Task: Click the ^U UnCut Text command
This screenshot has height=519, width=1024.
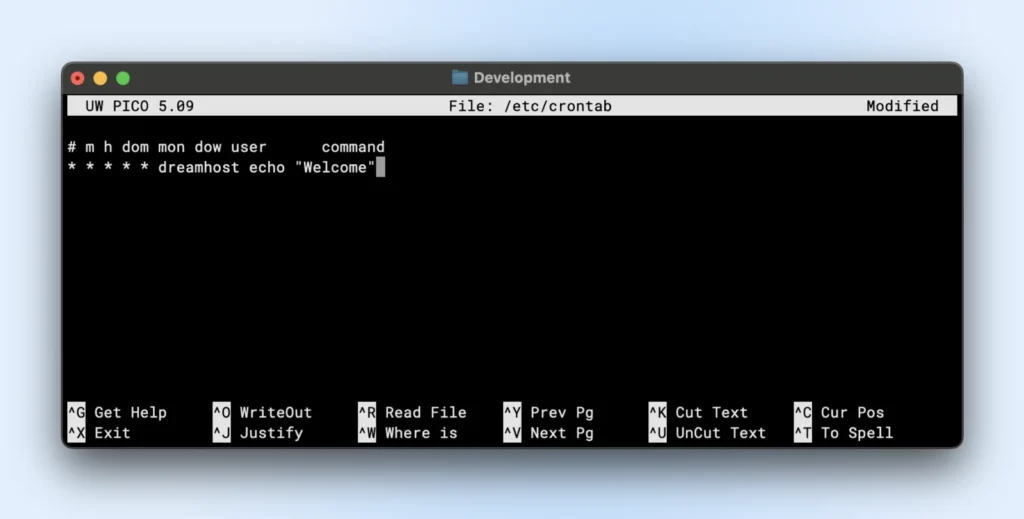Action: coord(706,433)
